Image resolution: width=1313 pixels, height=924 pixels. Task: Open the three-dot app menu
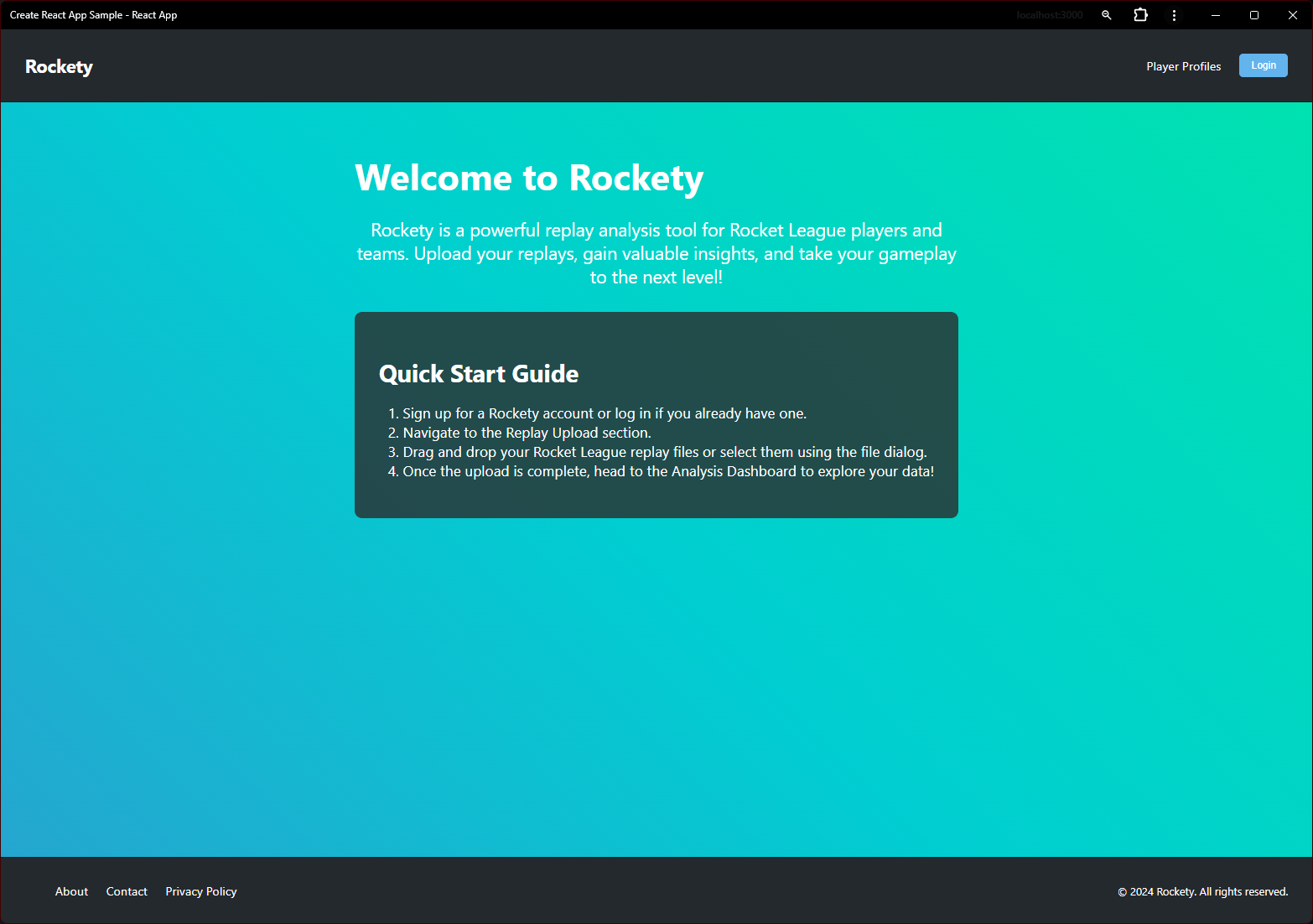pyautogui.click(x=1174, y=15)
